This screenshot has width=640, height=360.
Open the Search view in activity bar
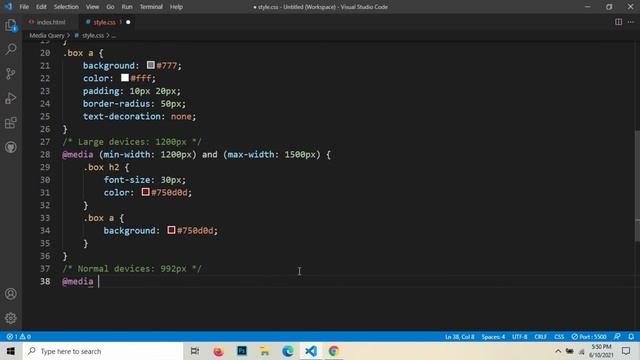click(11, 49)
